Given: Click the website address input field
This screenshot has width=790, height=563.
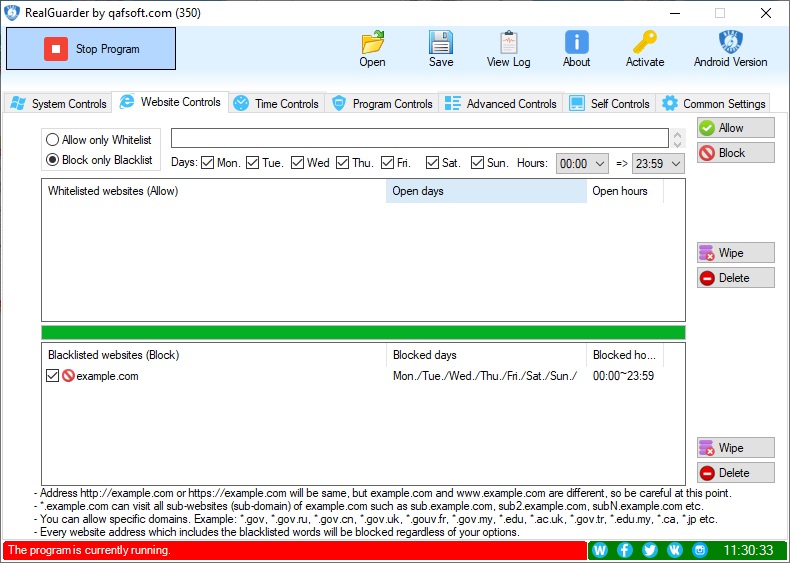Looking at the screenshot, I should (x=419, y=138).
